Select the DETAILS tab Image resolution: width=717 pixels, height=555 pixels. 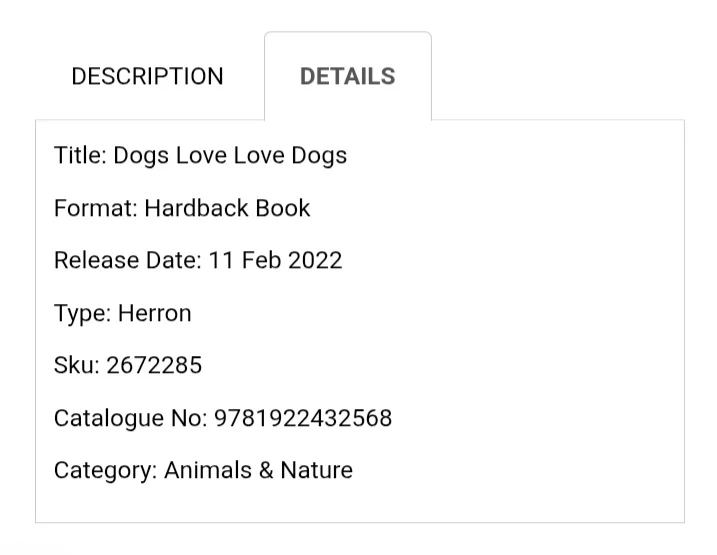[348, 76]
